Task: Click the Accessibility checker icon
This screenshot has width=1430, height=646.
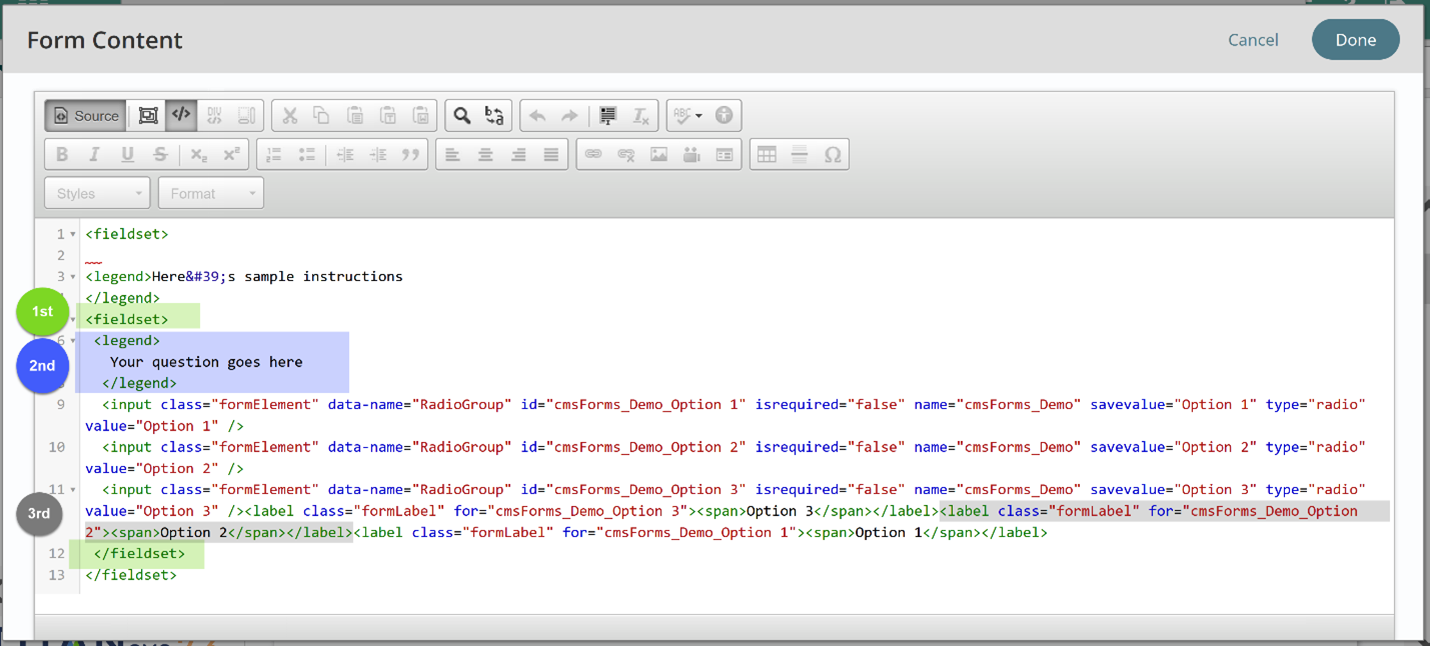Action: pos(724,116)
